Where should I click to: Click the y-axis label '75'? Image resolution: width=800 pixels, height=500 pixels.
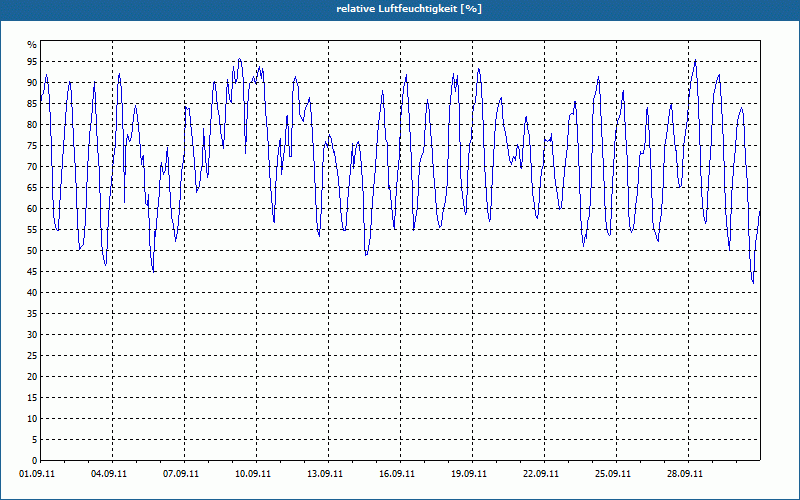[x=32, y=145]
